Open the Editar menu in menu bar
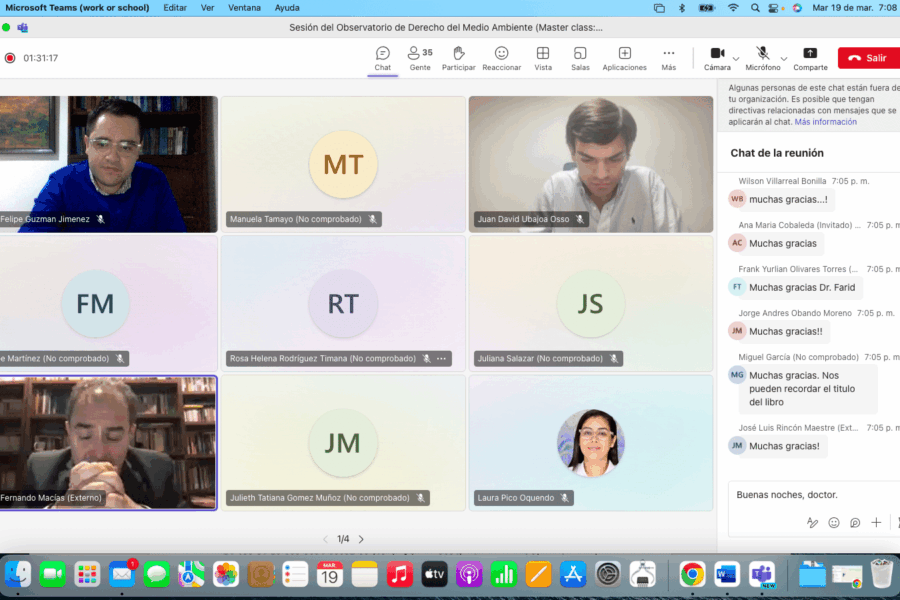The height and width of the screenshot is (600, 900). tap(175, 8)
